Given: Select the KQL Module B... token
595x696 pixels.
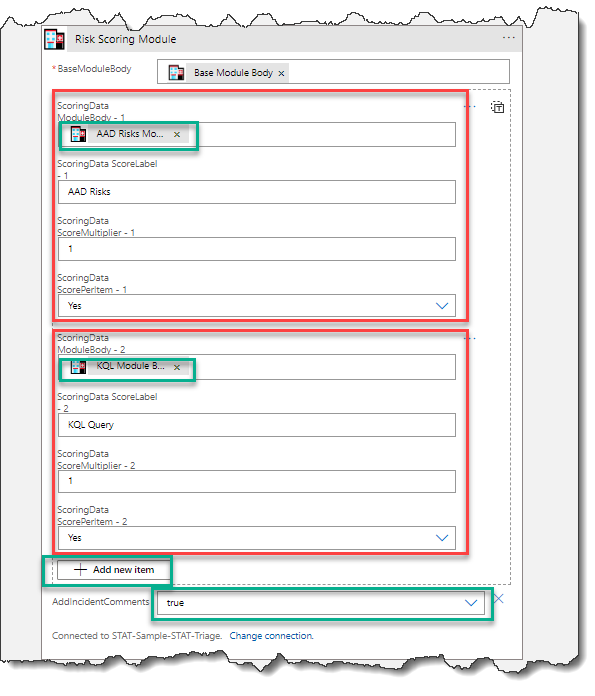Looking at the screenshot, I should tap(128, 367).
